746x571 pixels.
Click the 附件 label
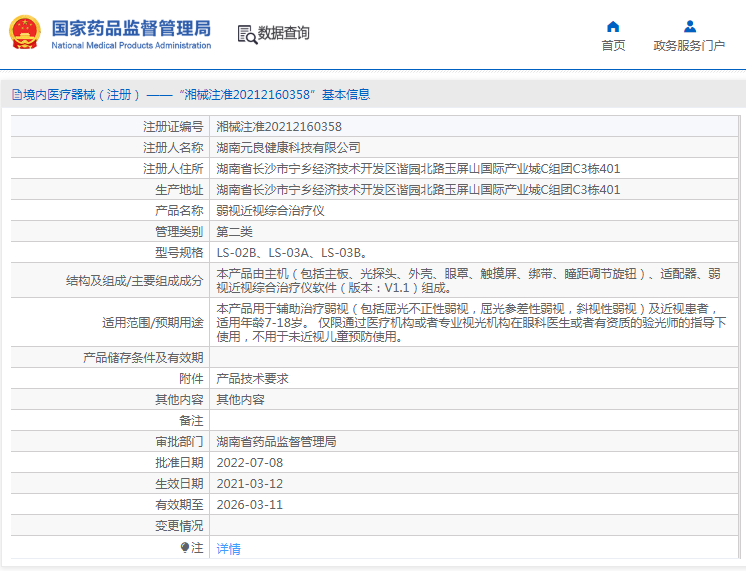[x=191, y=378]
